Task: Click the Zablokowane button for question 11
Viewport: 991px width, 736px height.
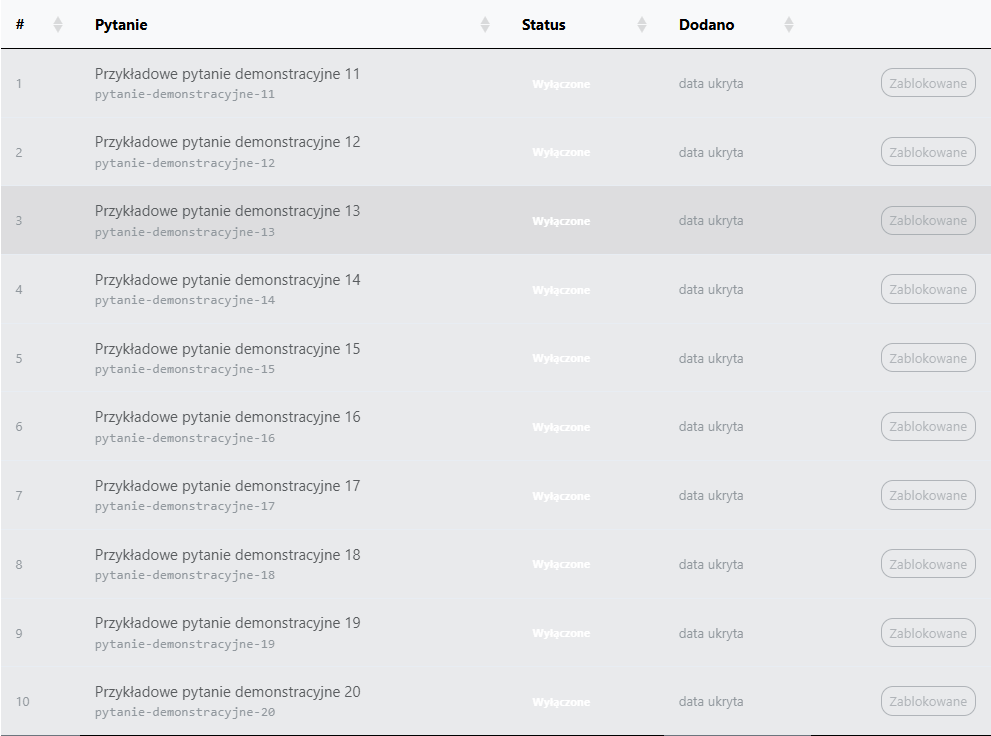Action: click(x=928, y=83)
